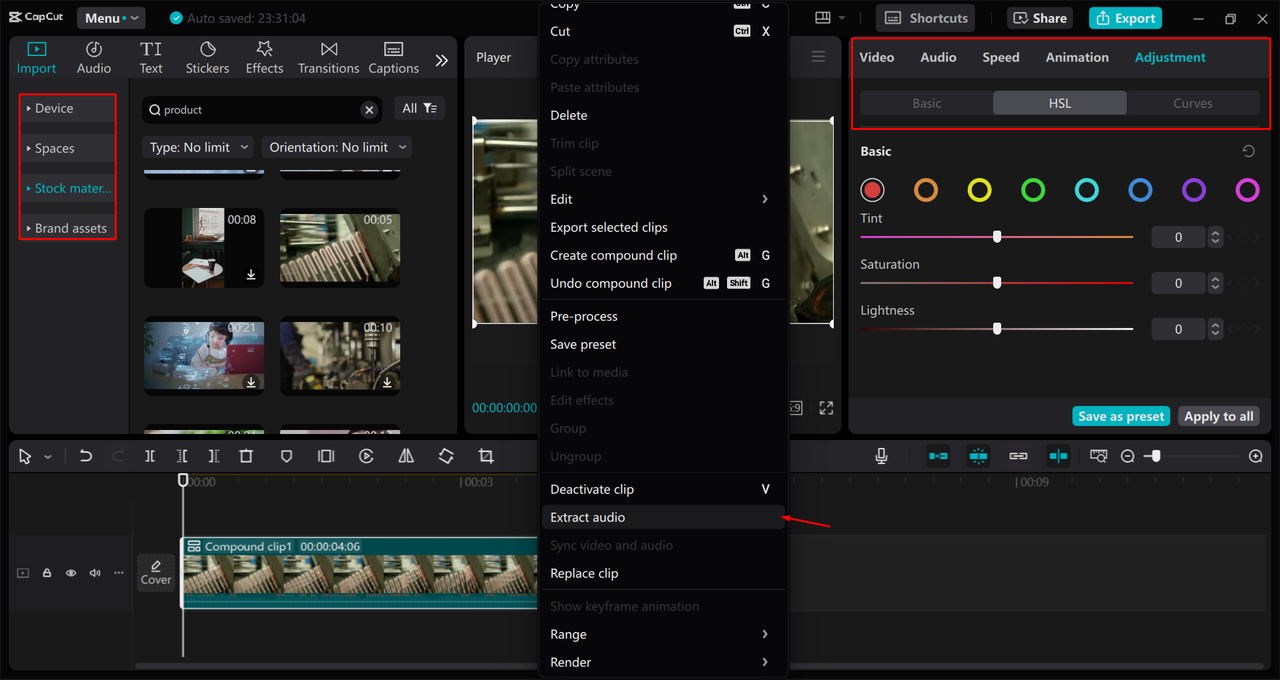Choose Create compound clip menu entry
The height and width of the screenshot is (680, 1280).
tap(664, 255)
